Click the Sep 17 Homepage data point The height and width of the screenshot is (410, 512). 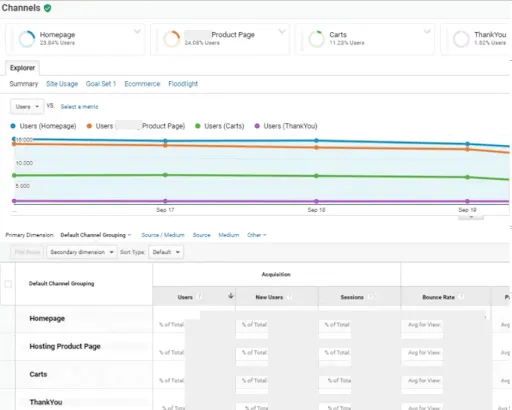click(x=165, y=141)
